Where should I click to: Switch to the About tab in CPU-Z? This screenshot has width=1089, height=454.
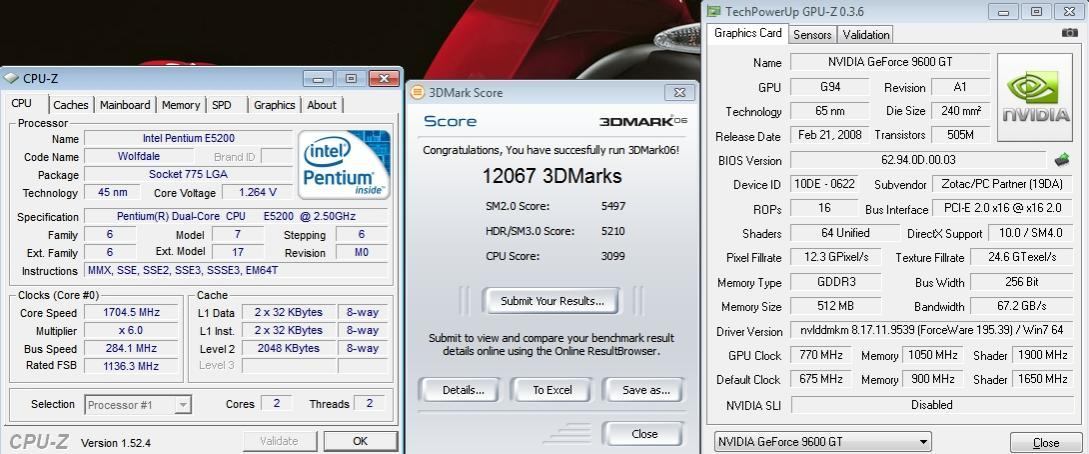(x=322, y=105)
